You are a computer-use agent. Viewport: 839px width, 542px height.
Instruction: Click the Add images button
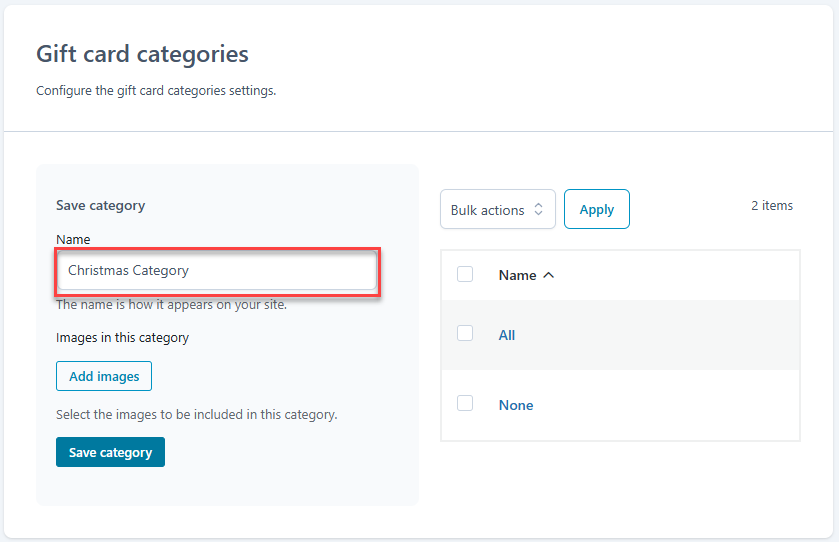[104, 376]
